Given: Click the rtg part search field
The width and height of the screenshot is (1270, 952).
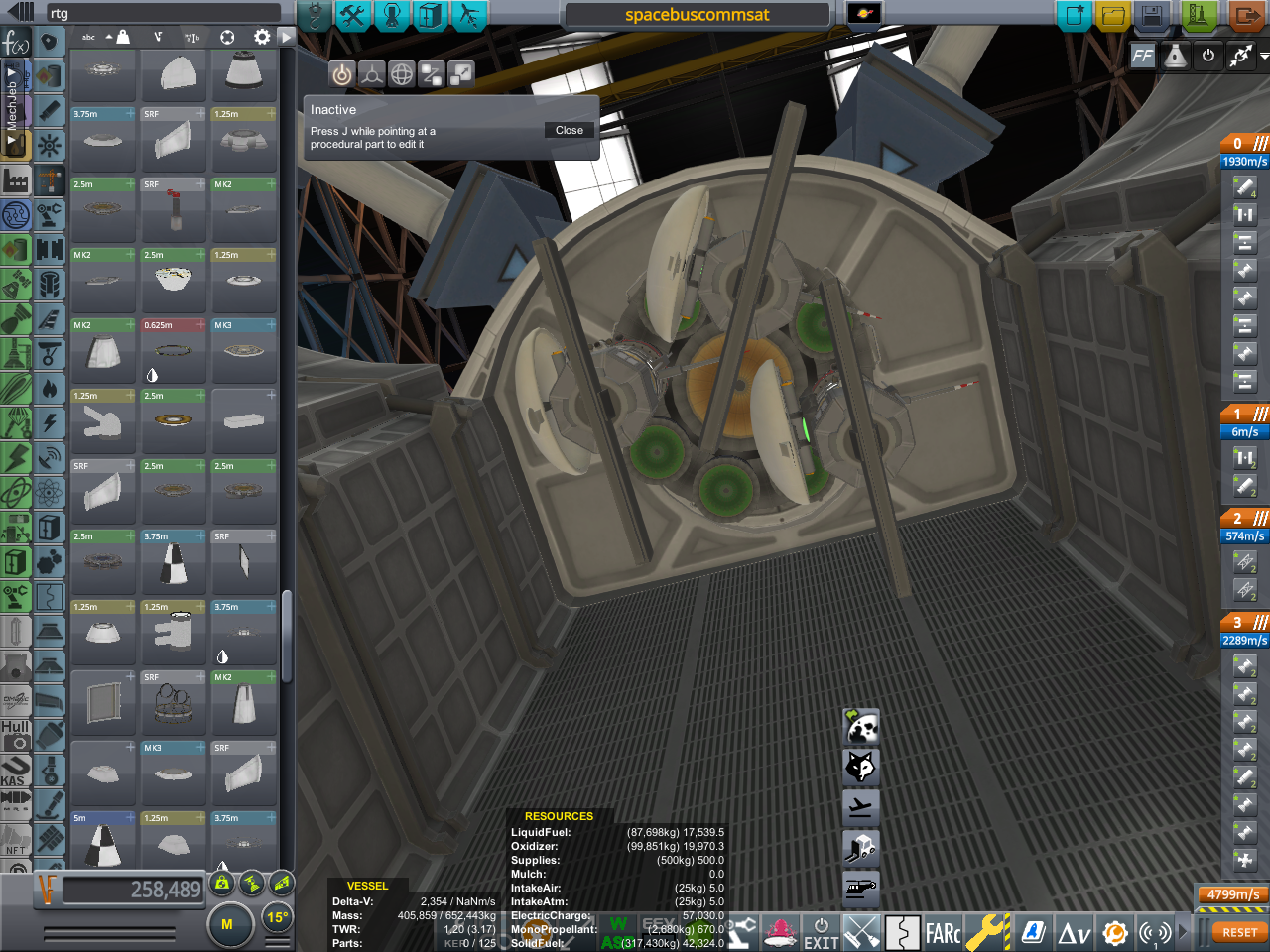Looking at the screenshot, I should pyautogui.click(x=164, y=13).
